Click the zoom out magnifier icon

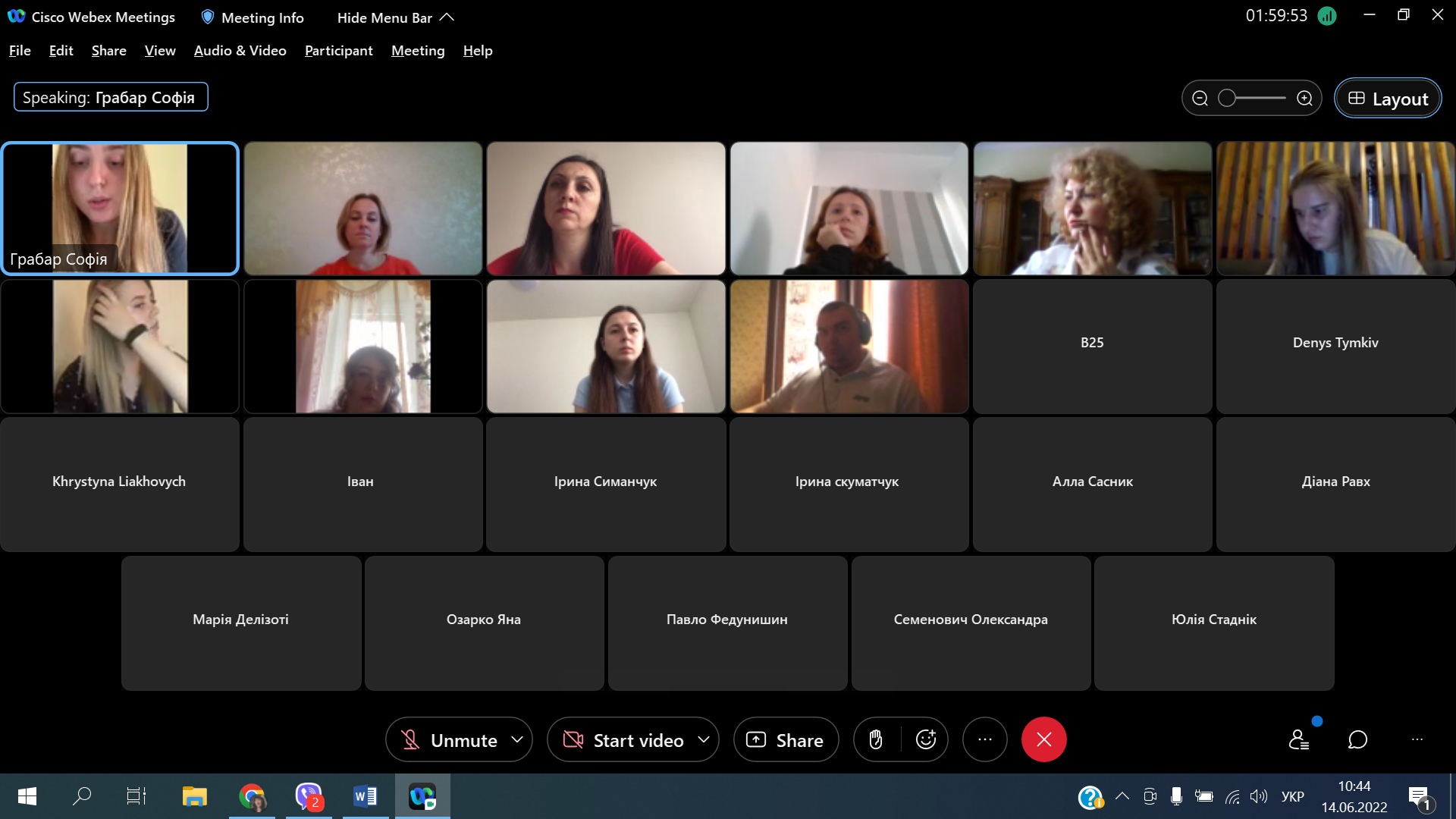point(1200,99)
